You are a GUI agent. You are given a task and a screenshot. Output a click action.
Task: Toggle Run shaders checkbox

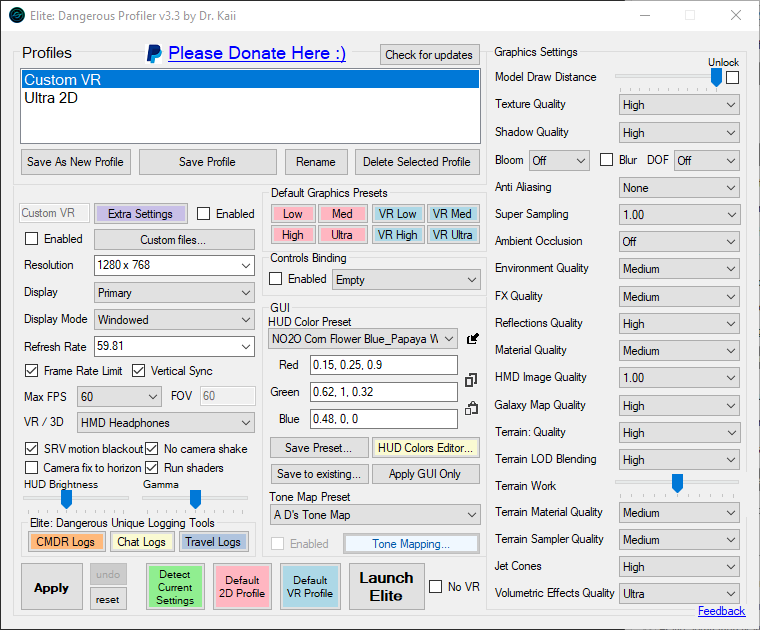(152, 468)
